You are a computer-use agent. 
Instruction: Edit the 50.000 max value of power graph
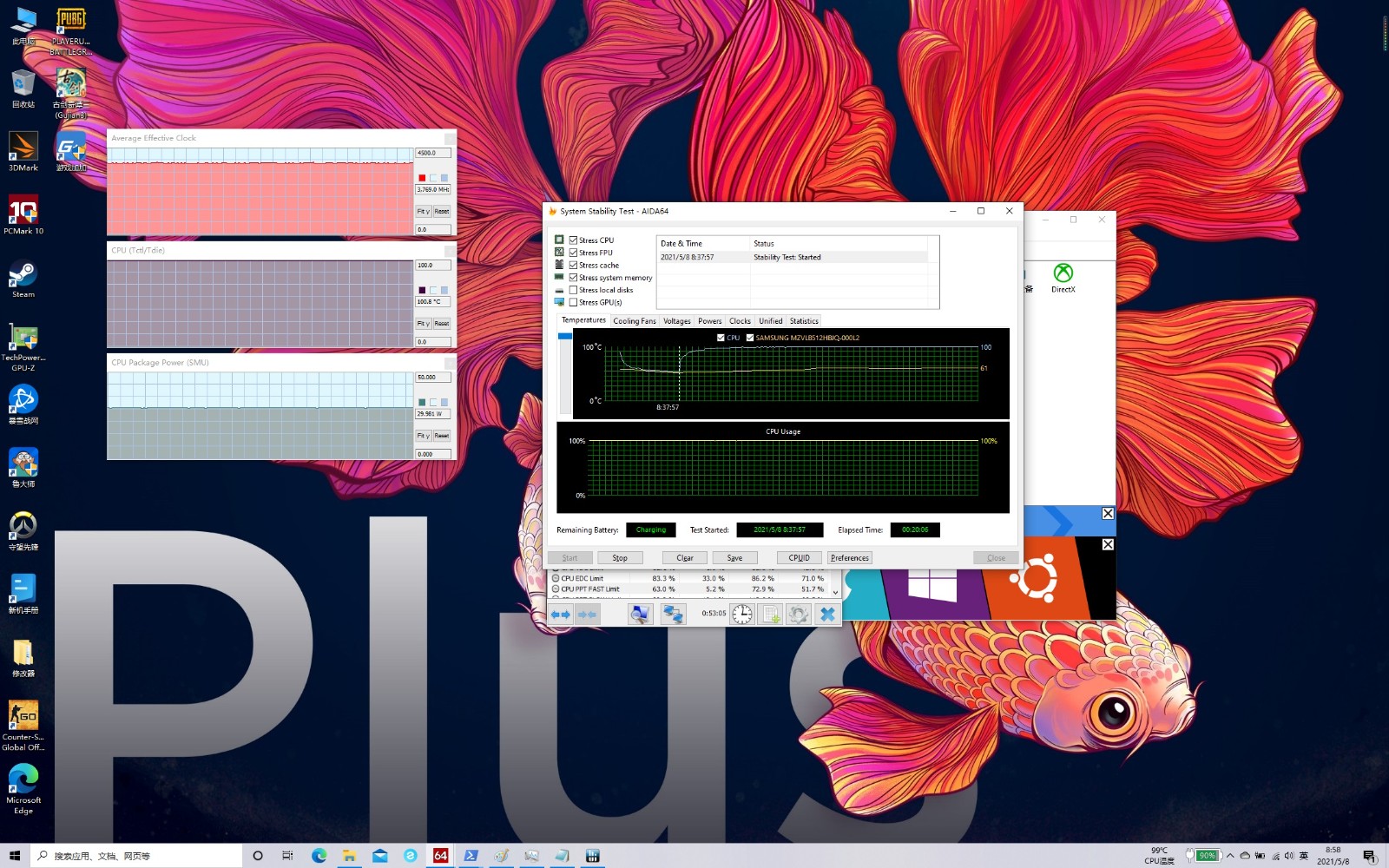pyautogui.click(x=433, y=378)
